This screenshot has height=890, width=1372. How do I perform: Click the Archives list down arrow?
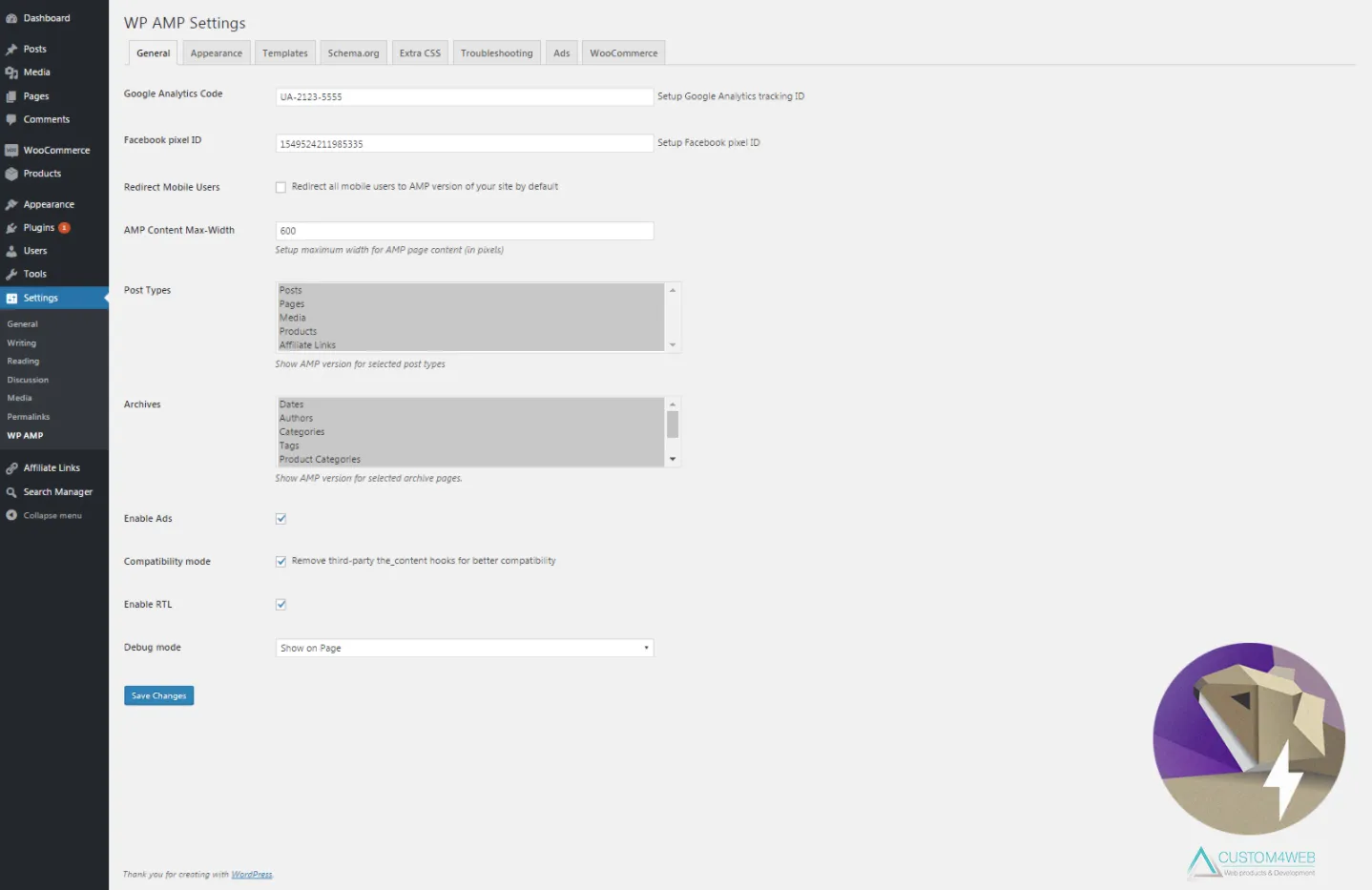[x=673, y=460]
